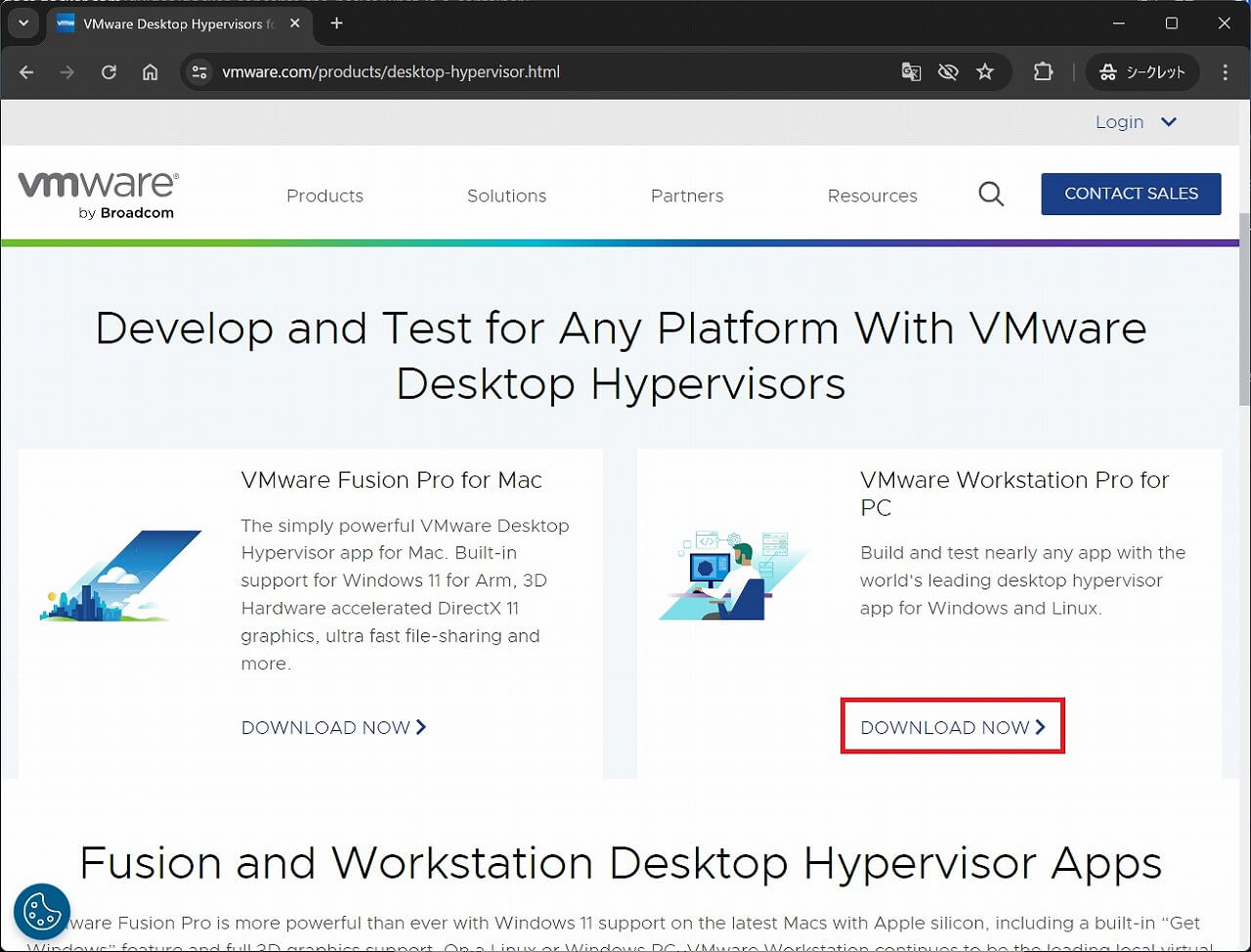
Task: Download VMware Fusion Pro for Mac
Action: [333, 727]
